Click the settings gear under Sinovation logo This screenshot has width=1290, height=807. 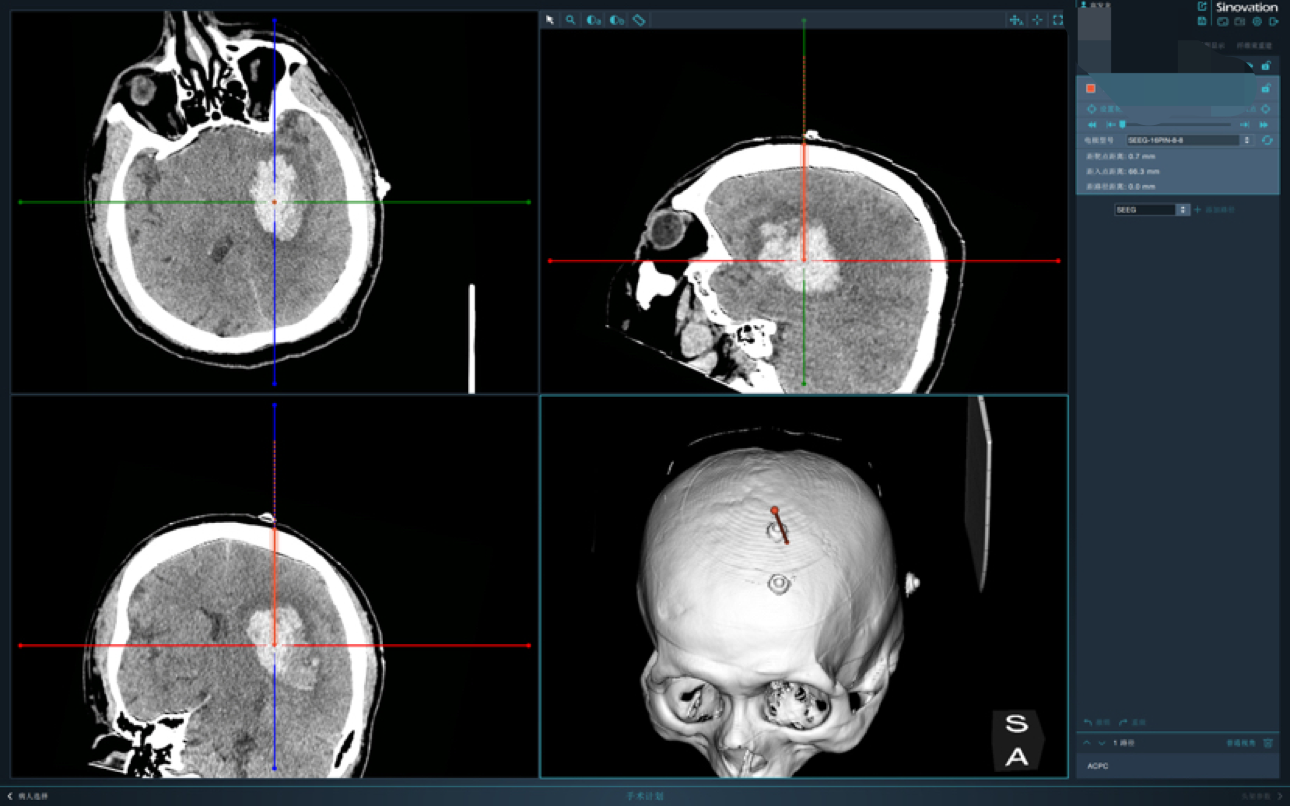tap(1256, 21)
